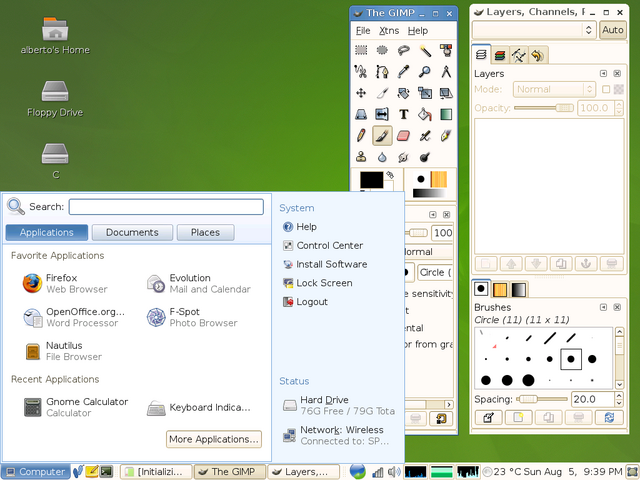Switch to the Undo History tab
The height and width of the screenshot is (480, 640).
538,55
